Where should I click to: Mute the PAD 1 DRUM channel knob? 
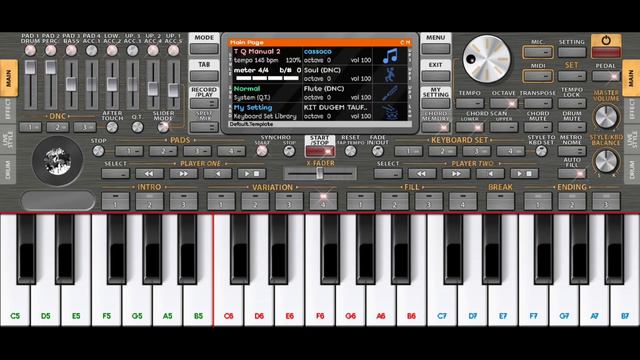click(x=30, y=51)
